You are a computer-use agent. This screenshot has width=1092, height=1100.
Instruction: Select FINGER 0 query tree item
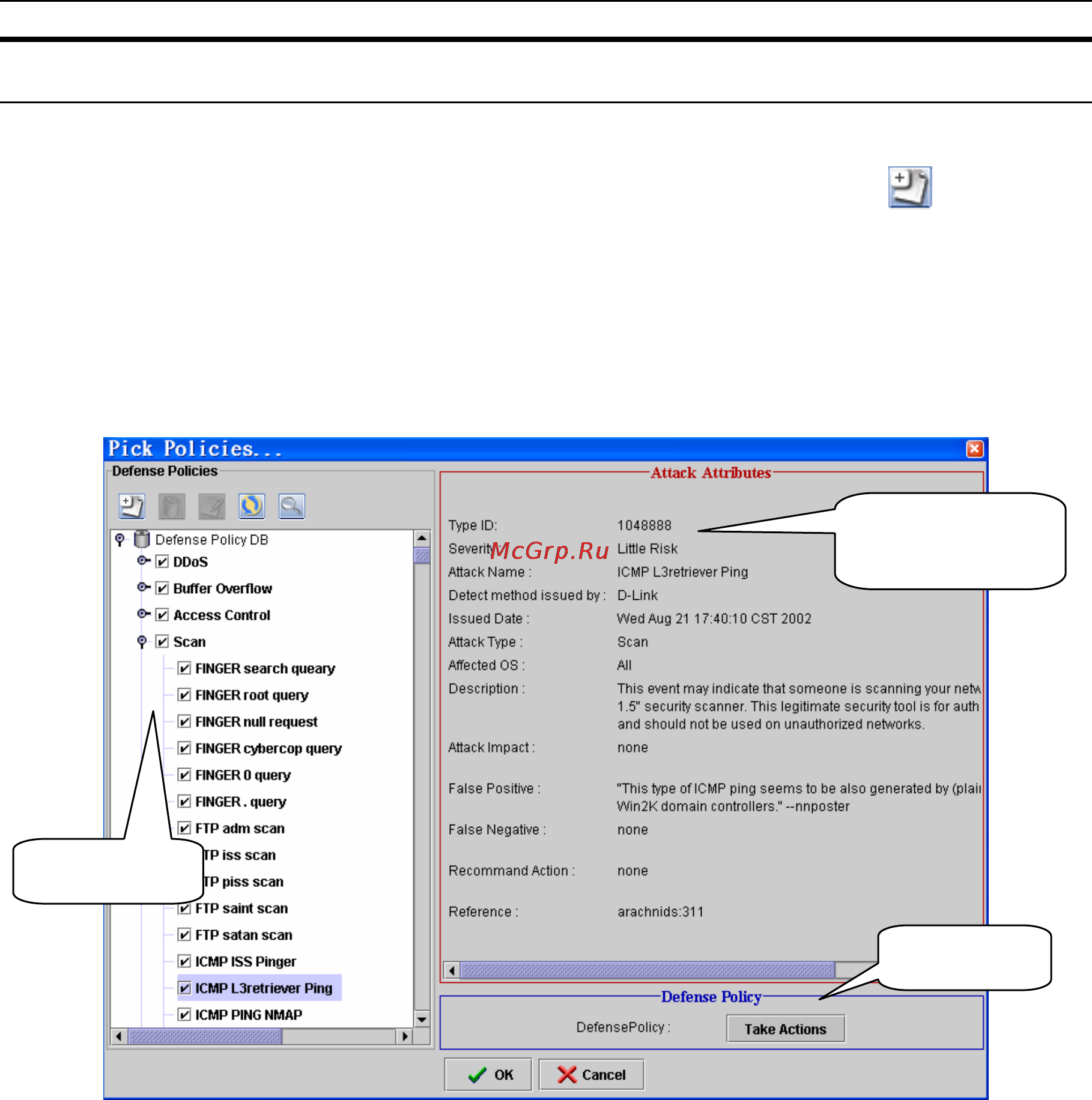click(x=243, y=775)
